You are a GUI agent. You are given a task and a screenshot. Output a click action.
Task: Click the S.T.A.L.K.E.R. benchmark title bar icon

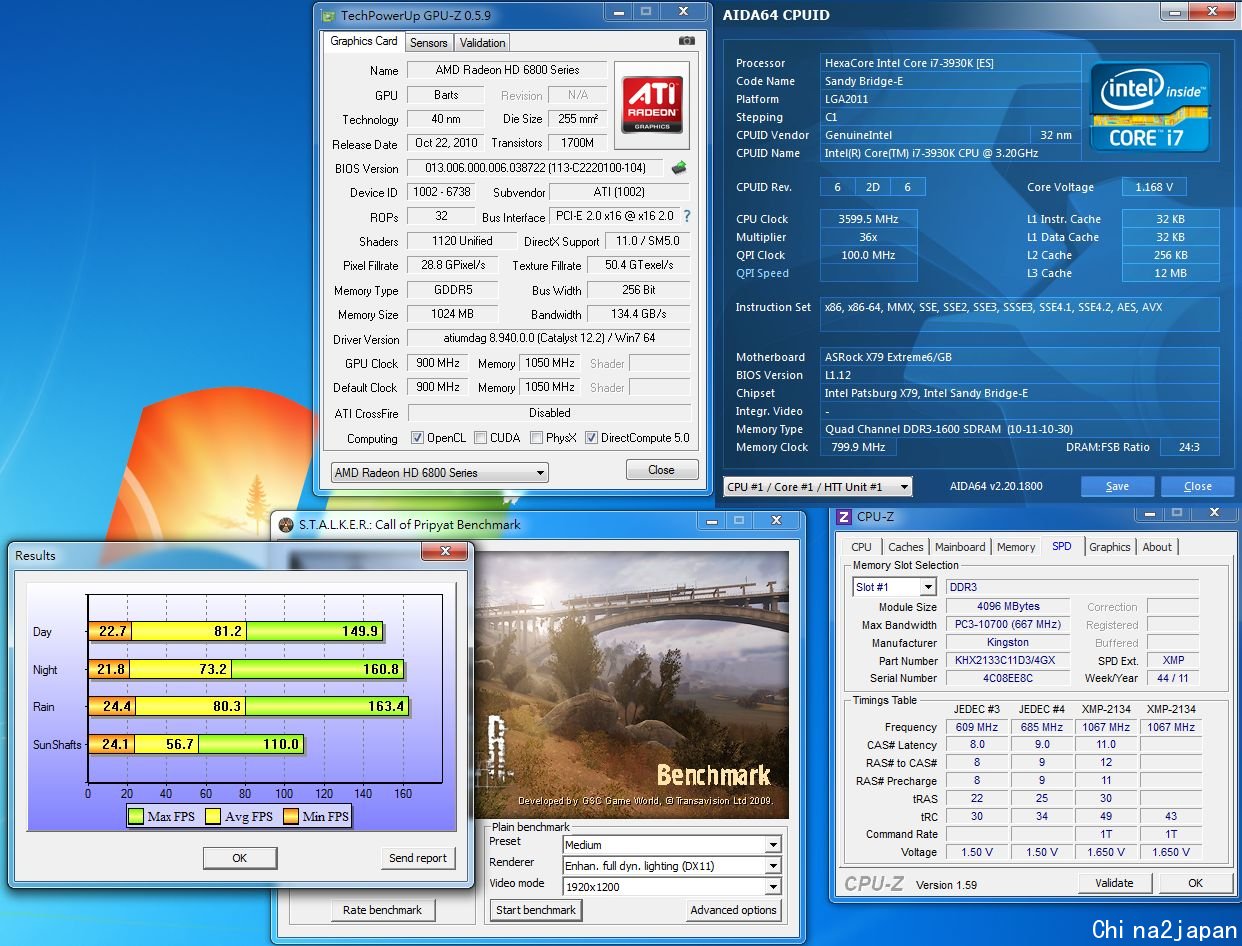(x=286, y=524)
